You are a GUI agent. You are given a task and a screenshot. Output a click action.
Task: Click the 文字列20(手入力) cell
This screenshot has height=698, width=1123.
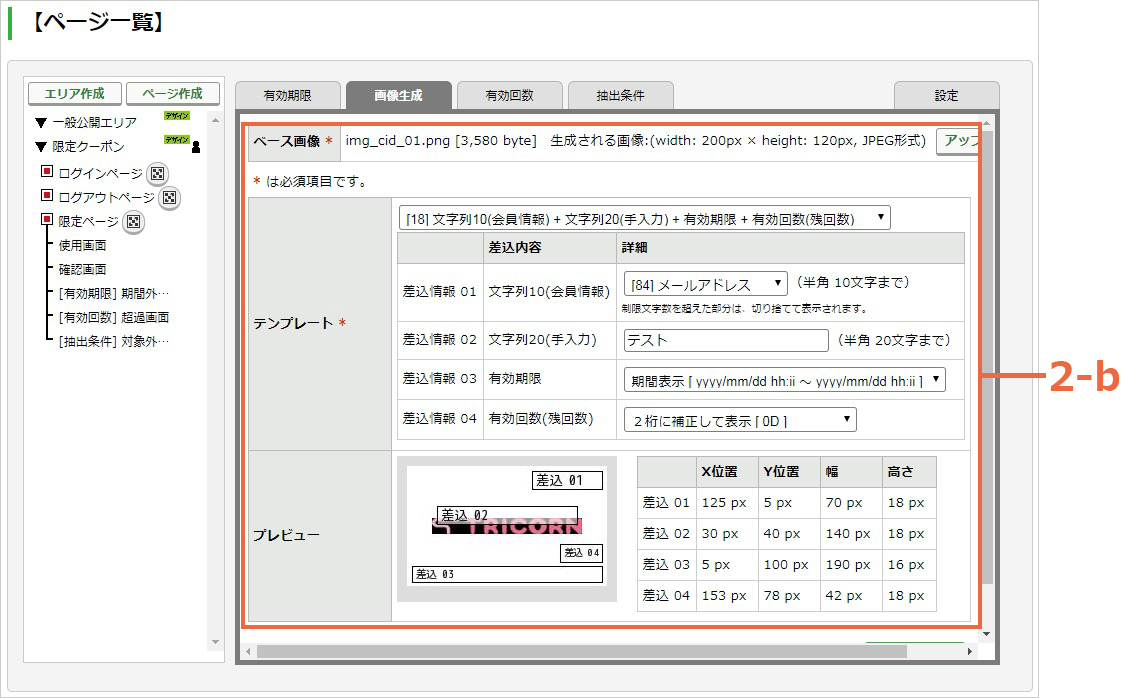coord(549,339)
